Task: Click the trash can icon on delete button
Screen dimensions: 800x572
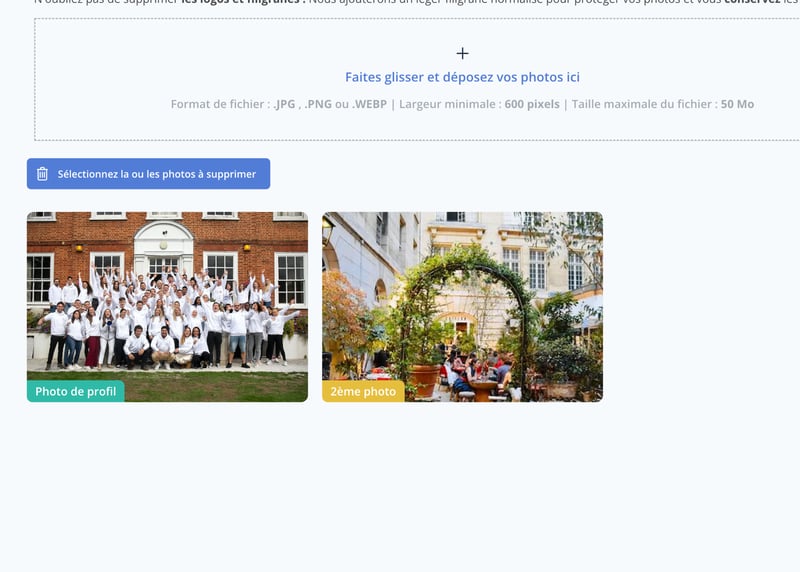Action: pyautogui.click(x=43, y=174)
